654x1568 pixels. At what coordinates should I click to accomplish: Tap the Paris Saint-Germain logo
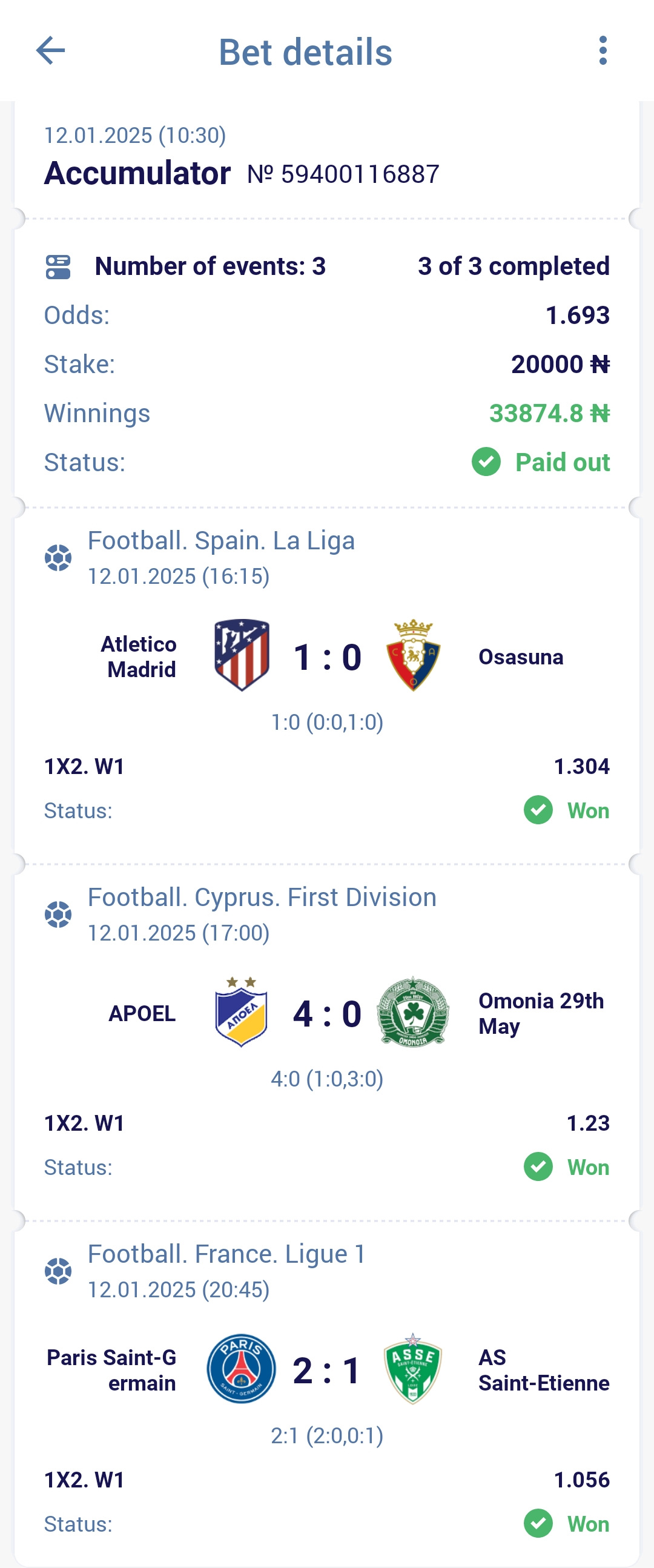242,1368
